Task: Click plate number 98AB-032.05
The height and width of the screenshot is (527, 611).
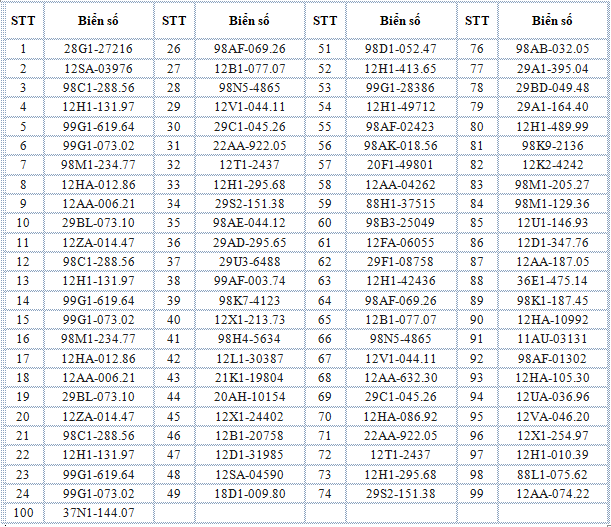Action: 552,48
